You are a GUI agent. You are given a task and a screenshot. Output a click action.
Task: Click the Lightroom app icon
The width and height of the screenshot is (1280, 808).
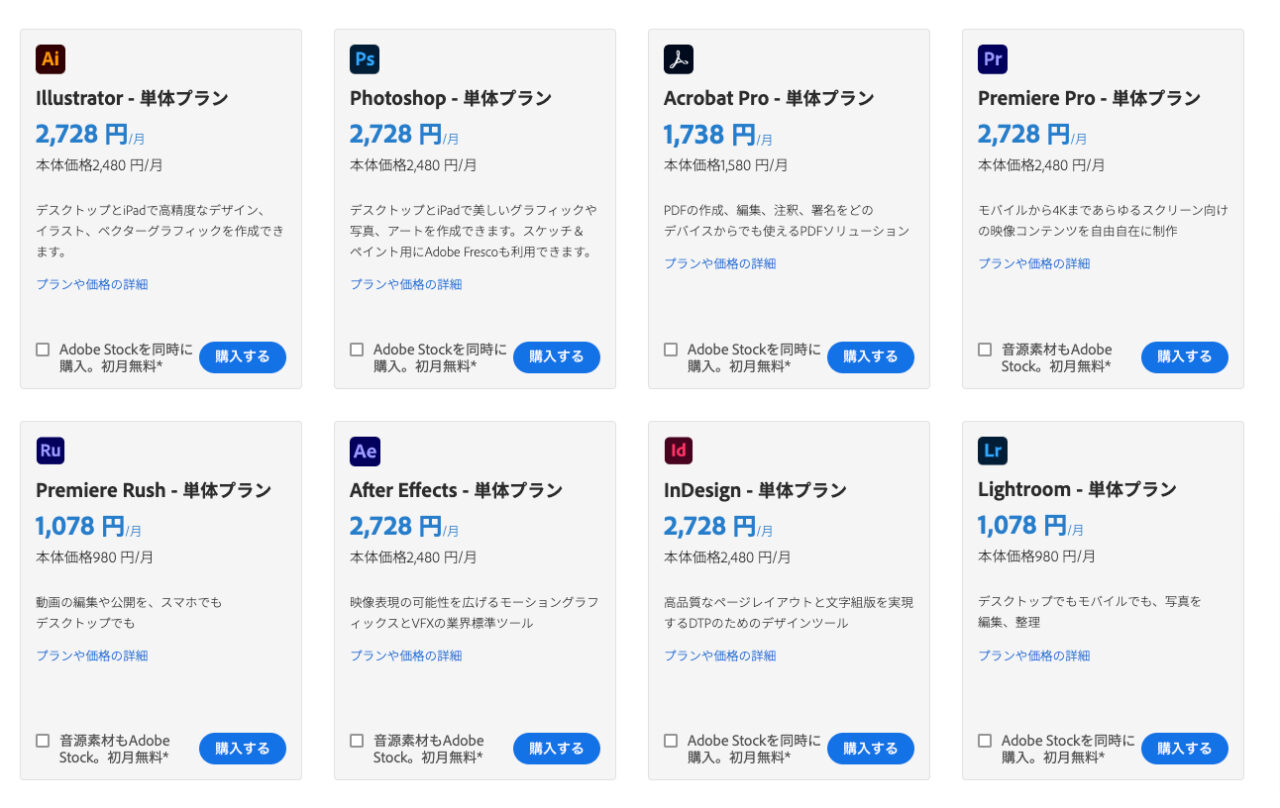(x=992, y=451)
